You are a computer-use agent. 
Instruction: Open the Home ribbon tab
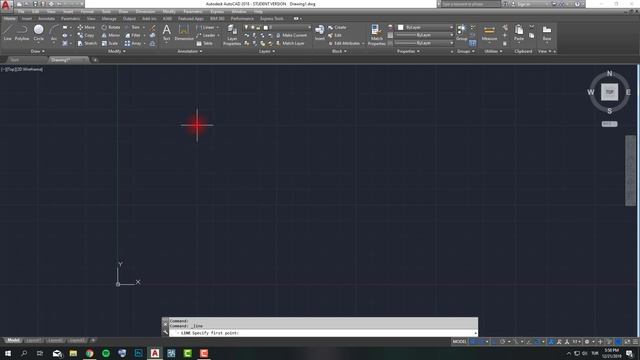pyautogui.click(x=10, y=19)
